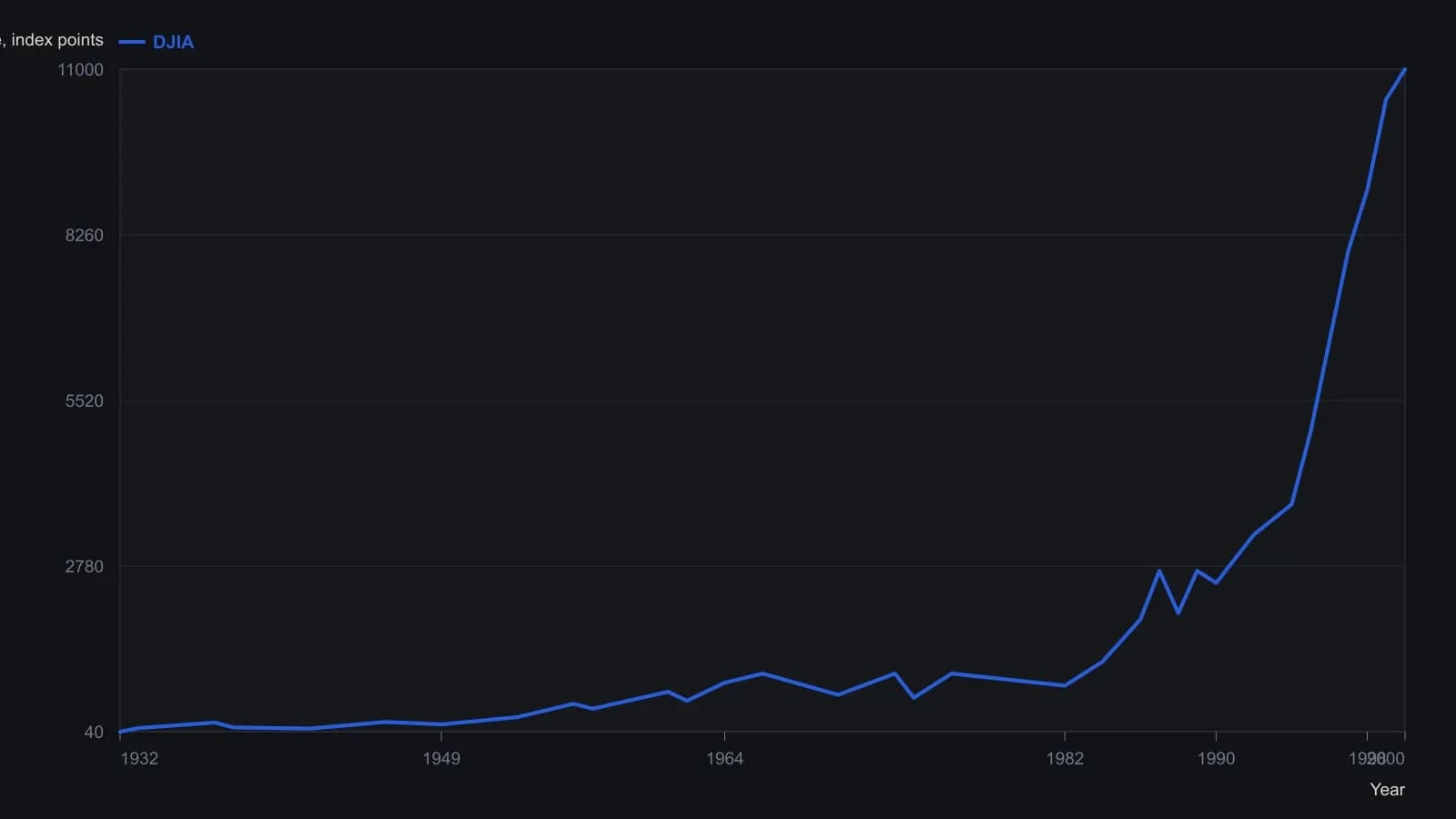This screenshot has height=819, width=1456.
Task: Click the 1990 x-axis year label
Action: click(1216, 759)
